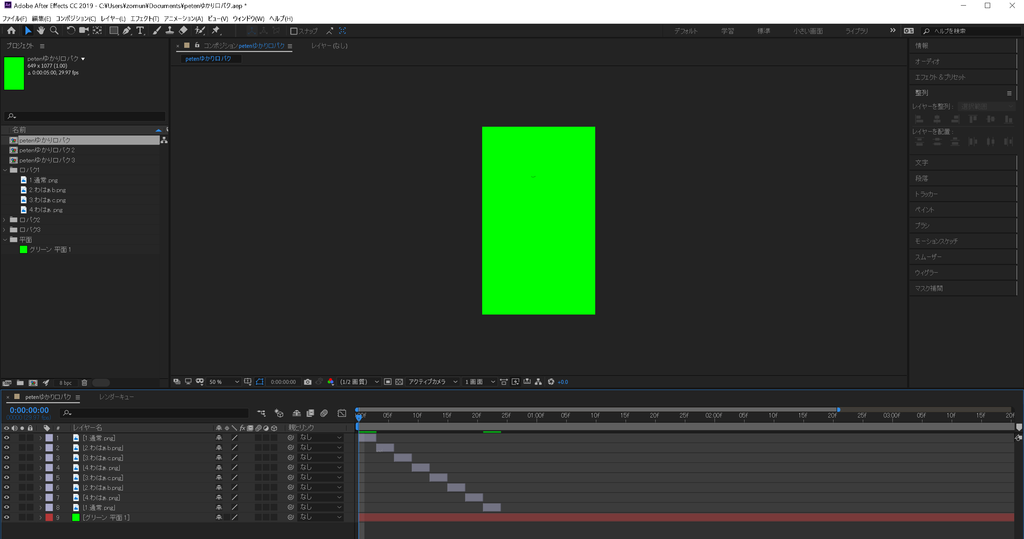Open the 1画面 view layout dropdown
This screenshot has height=539, width=1024.
(x=480, y=382)
